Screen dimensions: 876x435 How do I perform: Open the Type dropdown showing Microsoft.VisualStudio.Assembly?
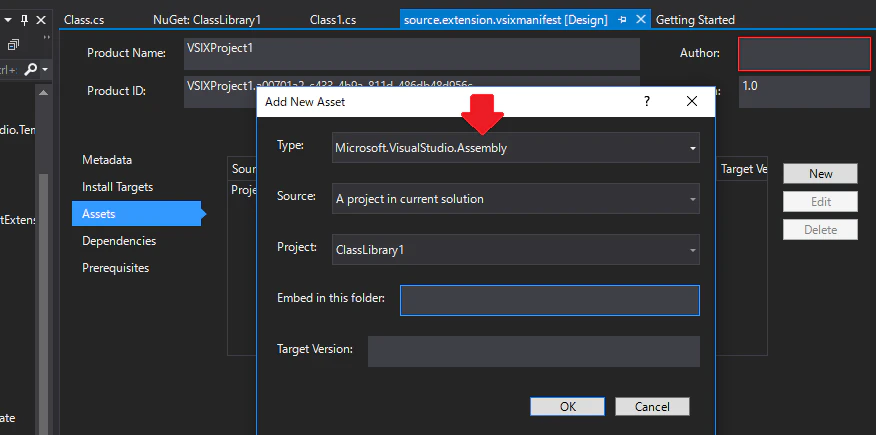515,148
